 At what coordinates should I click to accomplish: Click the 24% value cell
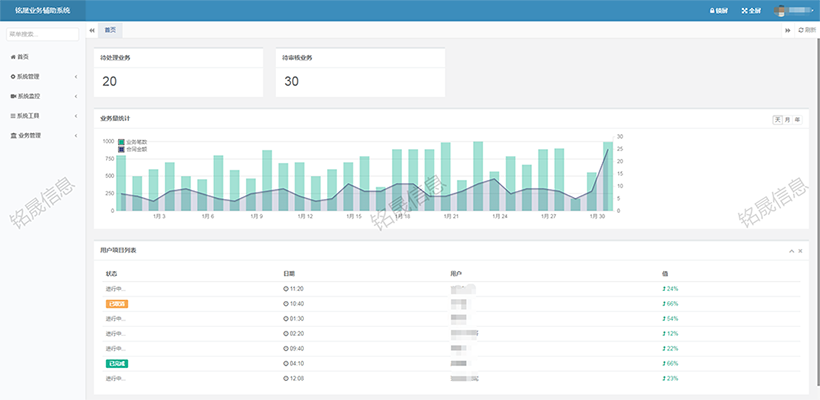point(670,289)
